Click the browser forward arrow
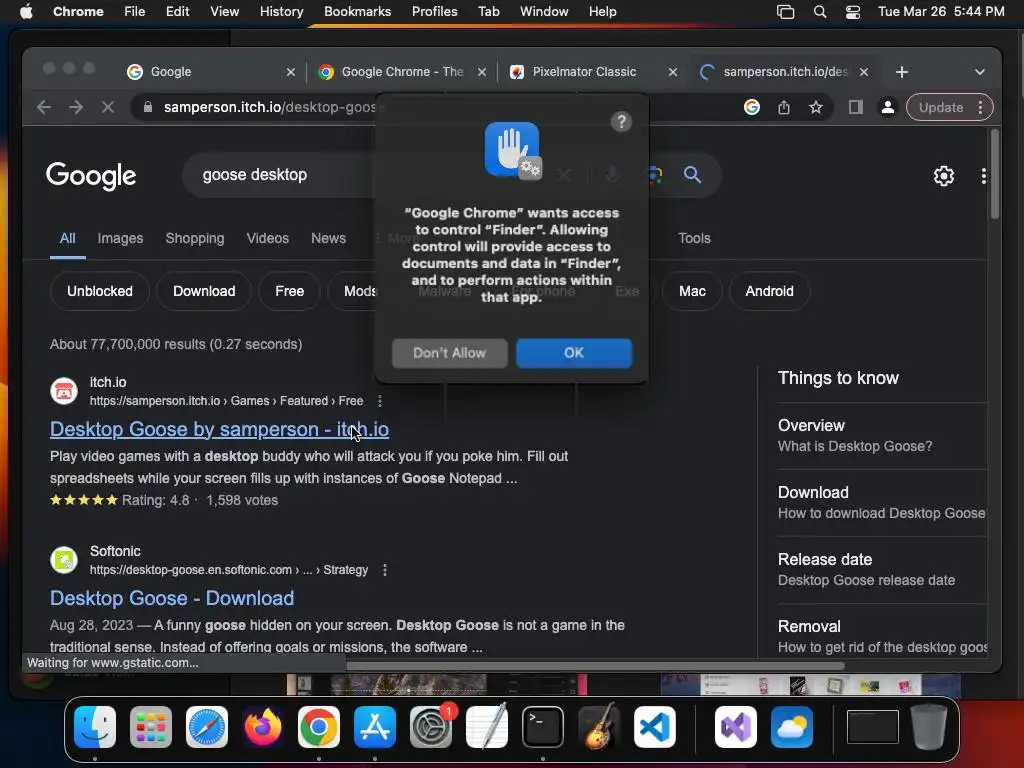 [x=76, y=107]
